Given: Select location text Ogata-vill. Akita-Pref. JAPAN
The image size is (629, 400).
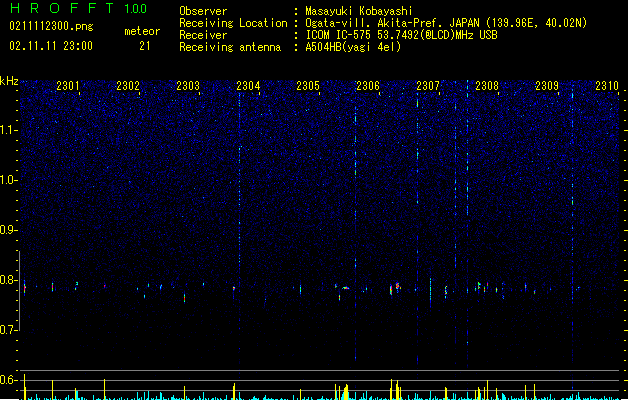Looking at the screenshot, I should click(392, 23).
